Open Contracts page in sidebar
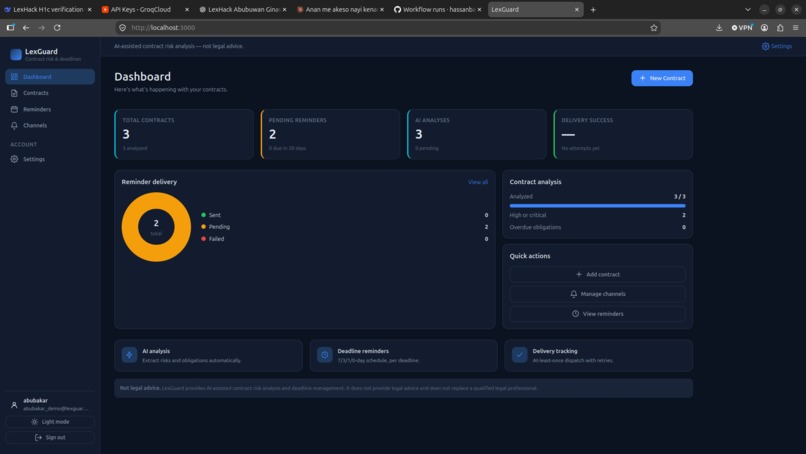The height and width of the screenshot is (454, 806). coord(50,93)
